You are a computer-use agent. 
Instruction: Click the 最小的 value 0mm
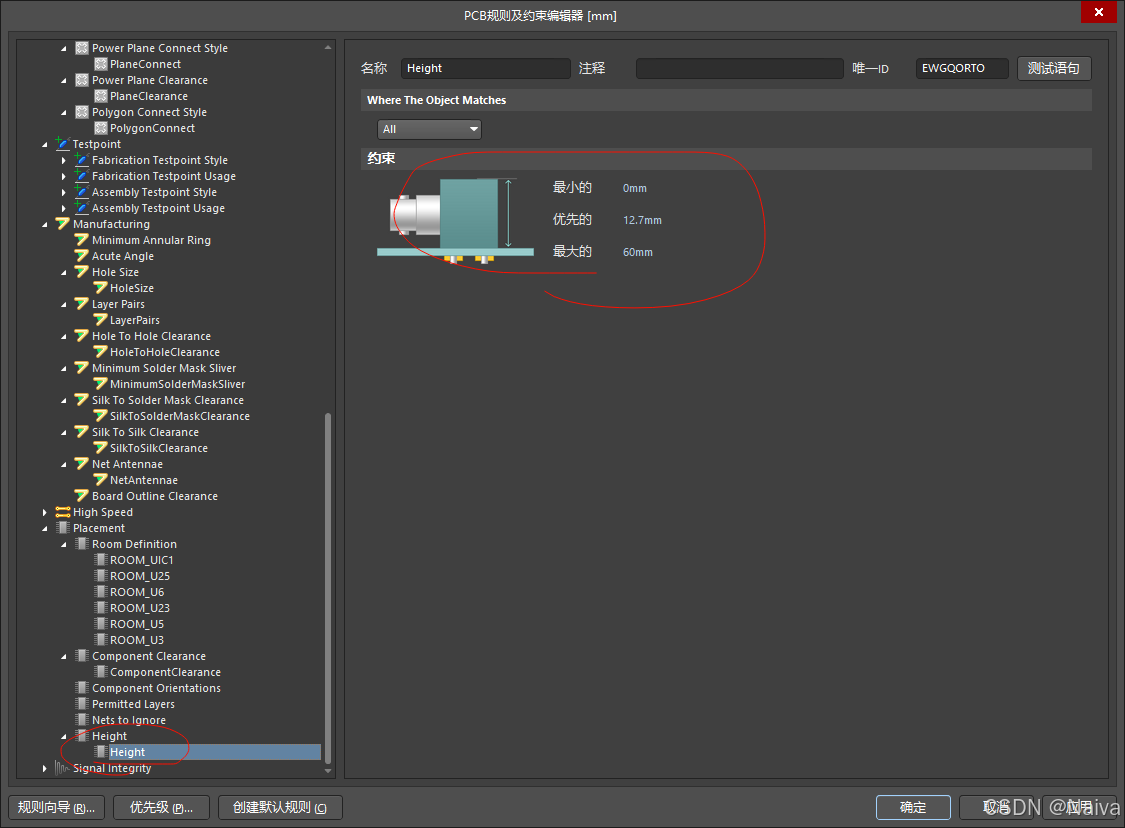[634, 188]
